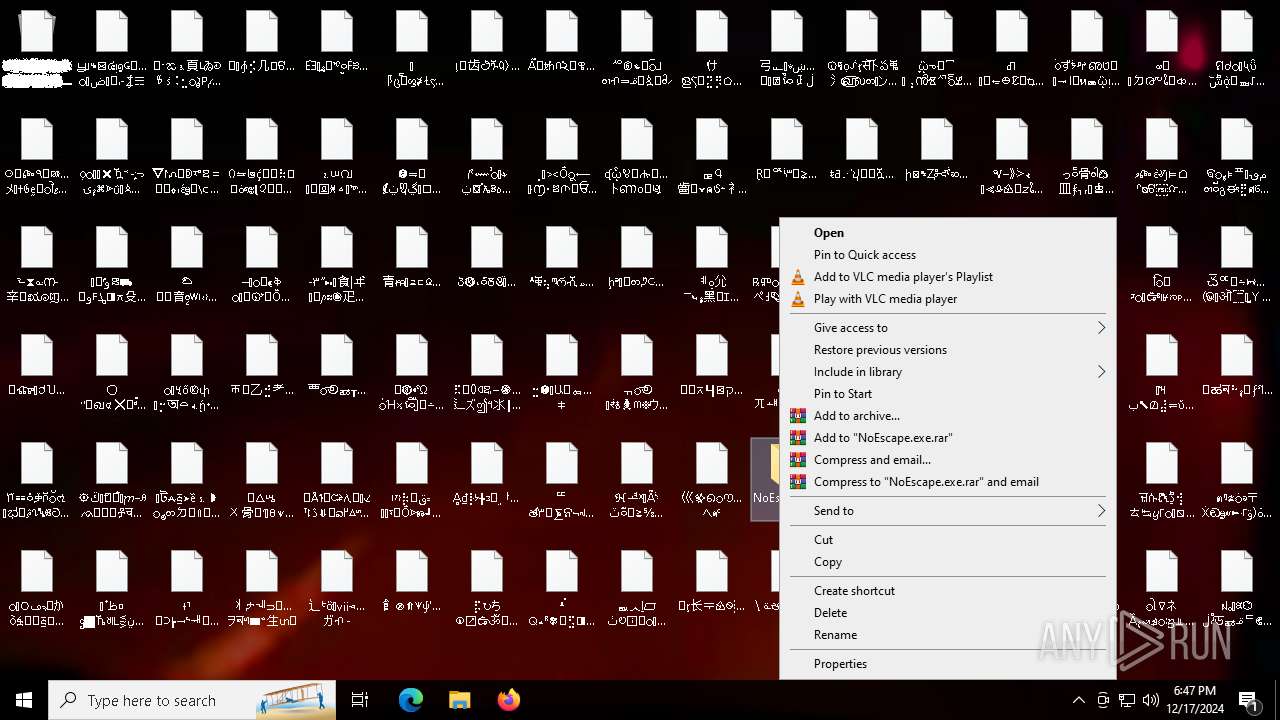Click WinRAR icon beside Compress to rar and email
The image size is (1280, 720).
(797, 482)
